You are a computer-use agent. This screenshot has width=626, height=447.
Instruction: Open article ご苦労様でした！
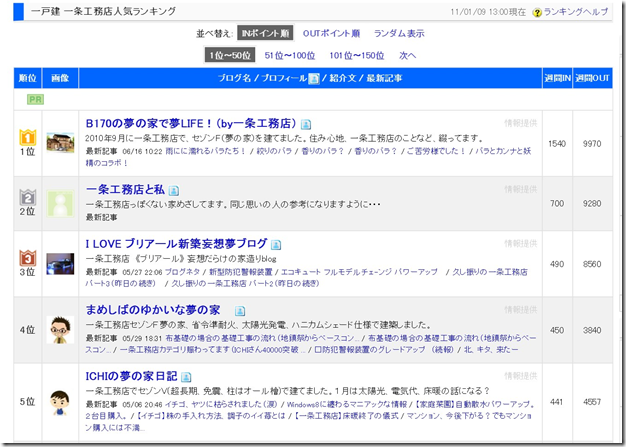pos(436,151)
